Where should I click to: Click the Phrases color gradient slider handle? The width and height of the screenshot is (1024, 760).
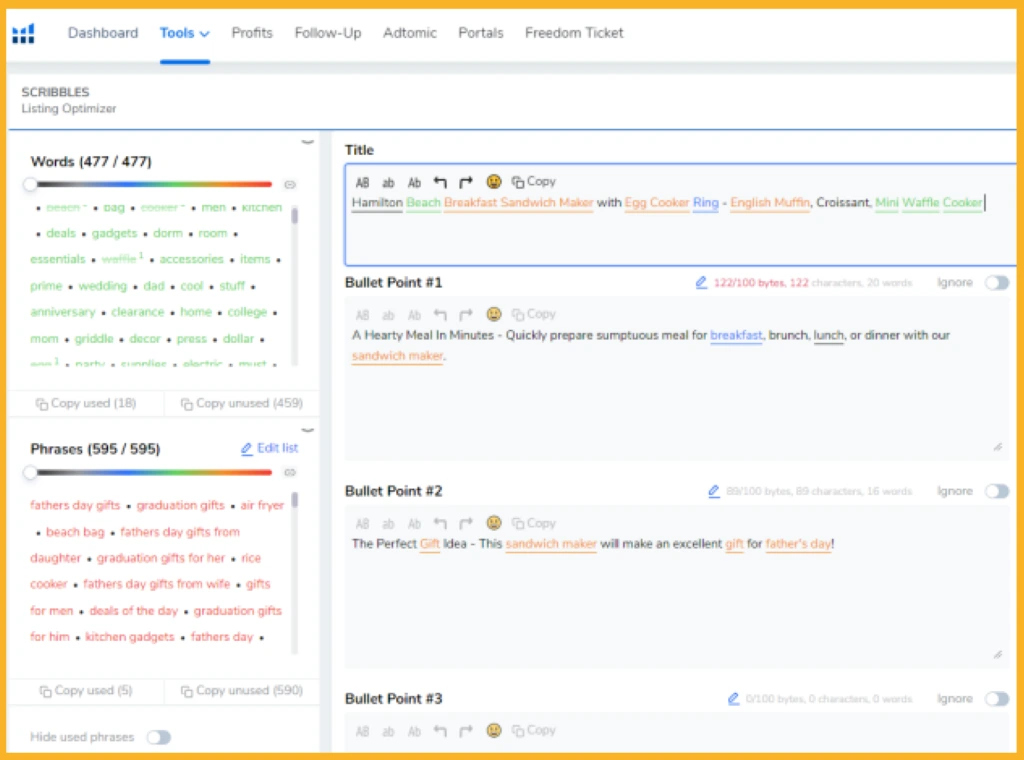point(31,472)
